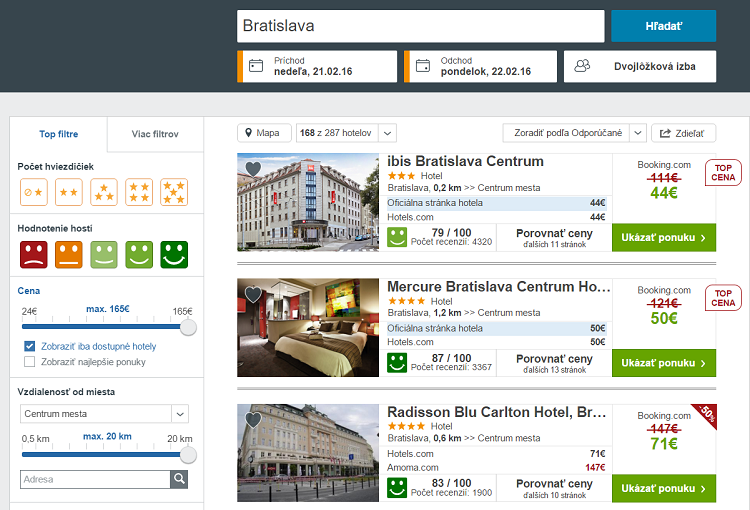Filter by light green smiley guest rating
This screenshot has height=510, width=750.
pos(104,255)
